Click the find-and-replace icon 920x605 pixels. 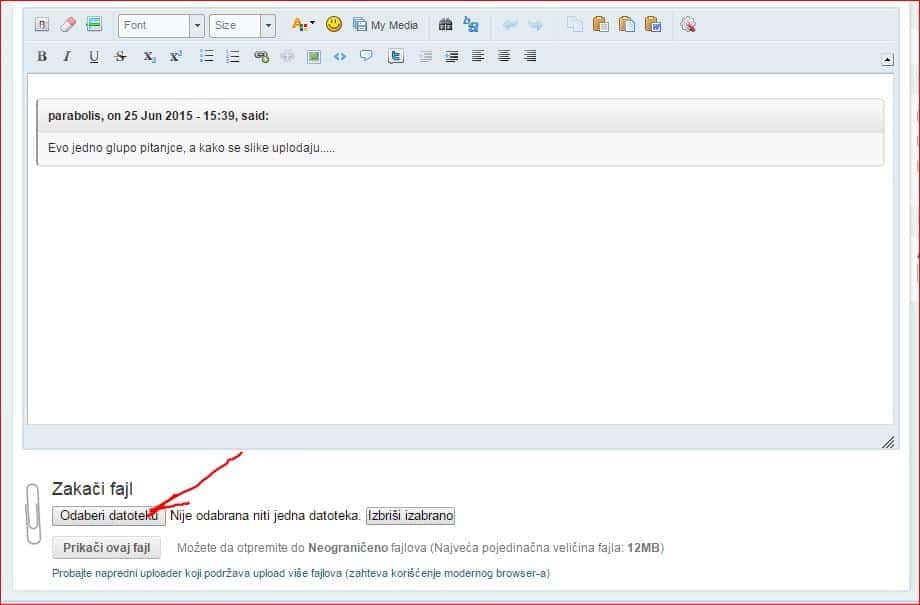pyautogui.click(x=471, y=24)
